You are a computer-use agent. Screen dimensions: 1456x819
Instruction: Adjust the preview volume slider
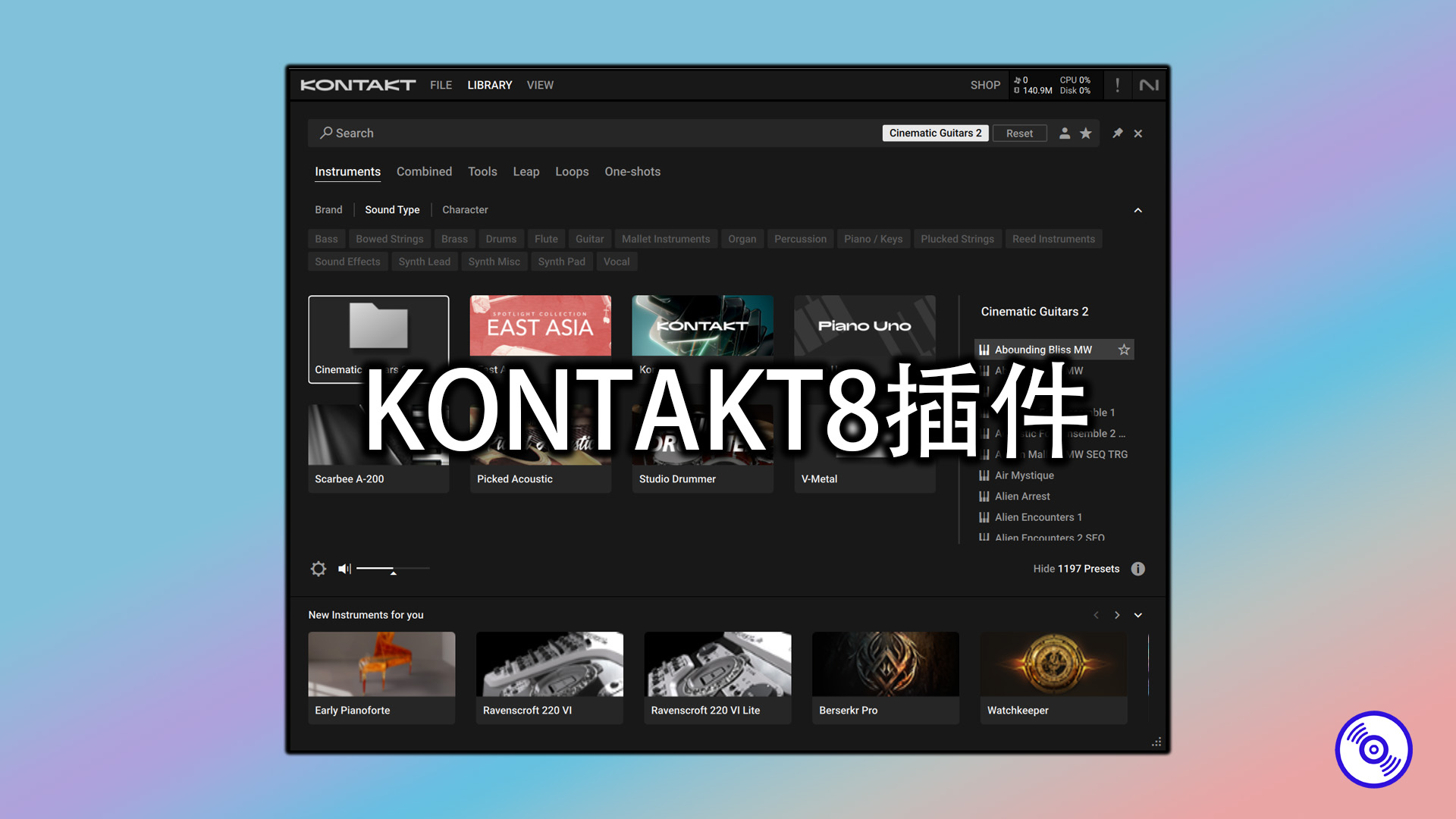pos(393,569)
